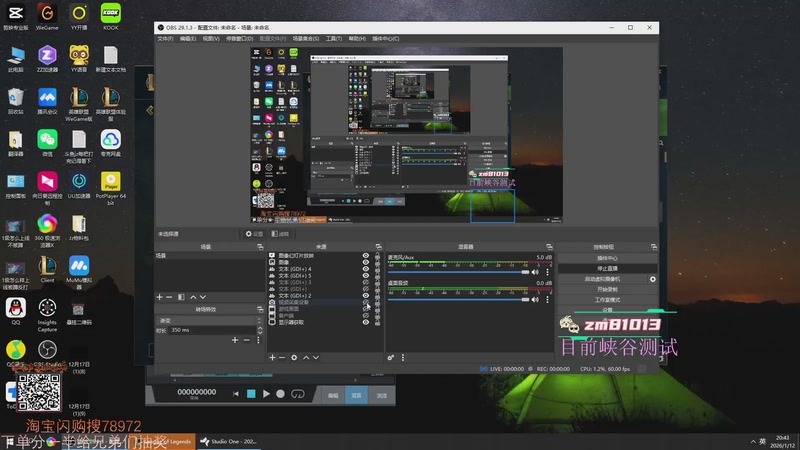Open desktop audio channel three-dot options

coord(547,299)
